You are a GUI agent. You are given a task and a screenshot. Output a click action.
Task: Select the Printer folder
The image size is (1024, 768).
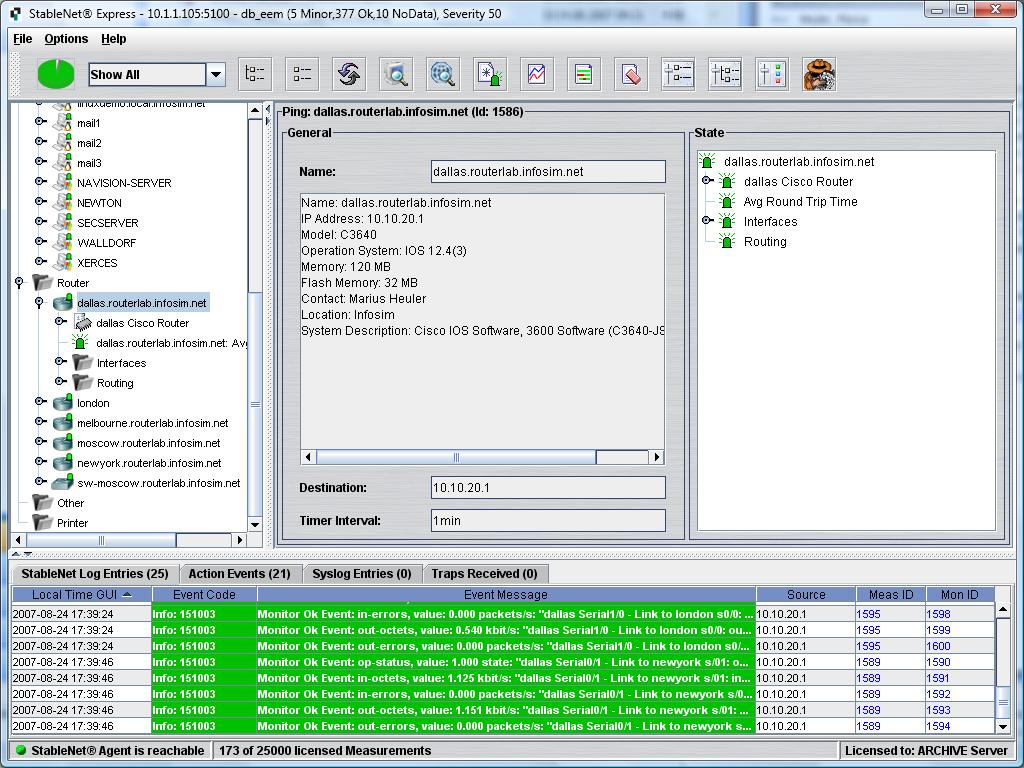(72, 523)
